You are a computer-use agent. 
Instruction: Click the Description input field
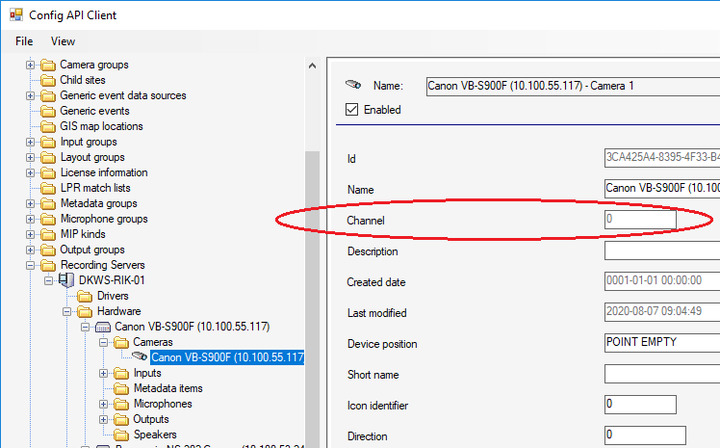pos(660,251)
